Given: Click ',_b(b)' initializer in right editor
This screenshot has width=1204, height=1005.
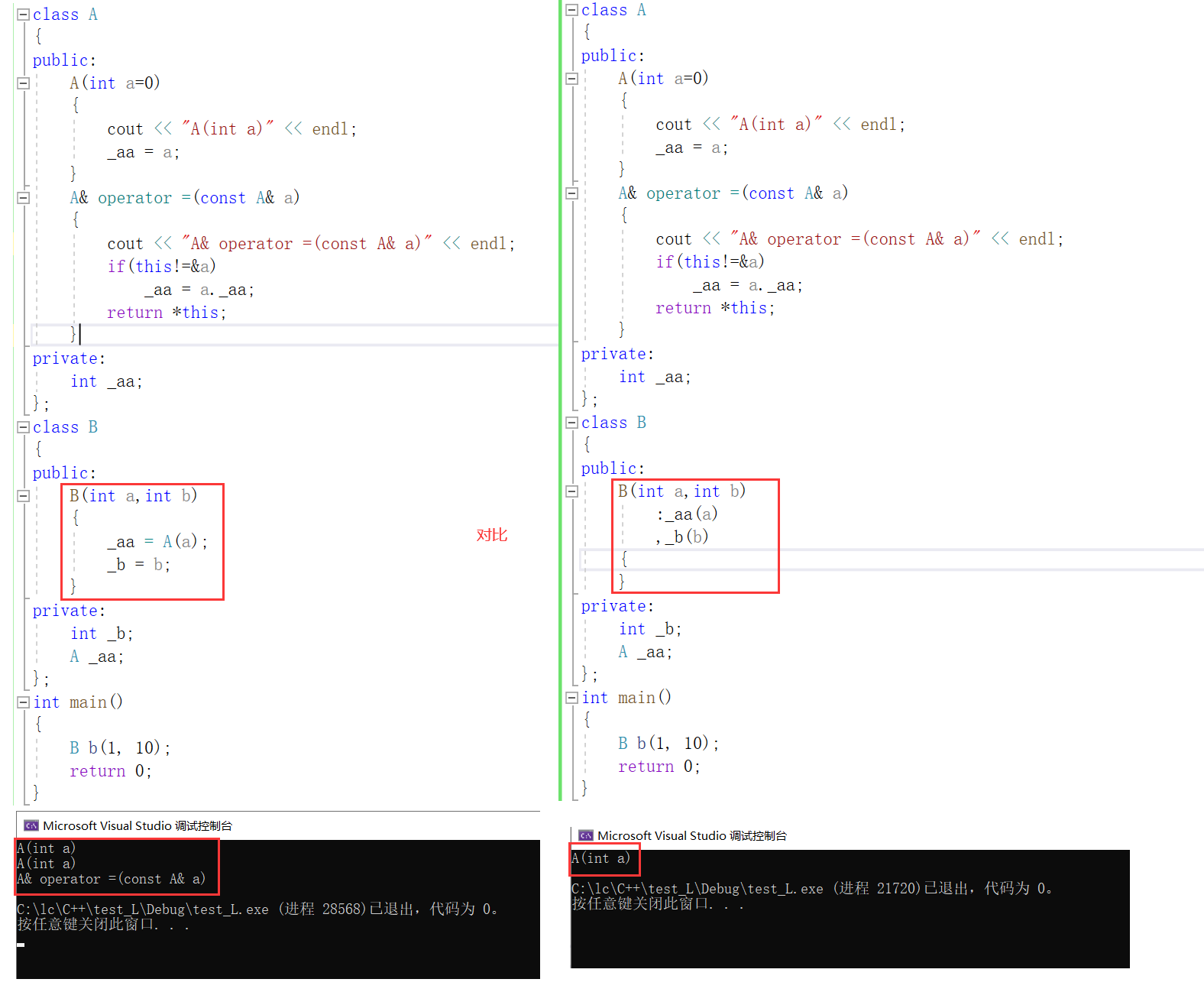Looking at the screenshot, I should click(682, 537).
